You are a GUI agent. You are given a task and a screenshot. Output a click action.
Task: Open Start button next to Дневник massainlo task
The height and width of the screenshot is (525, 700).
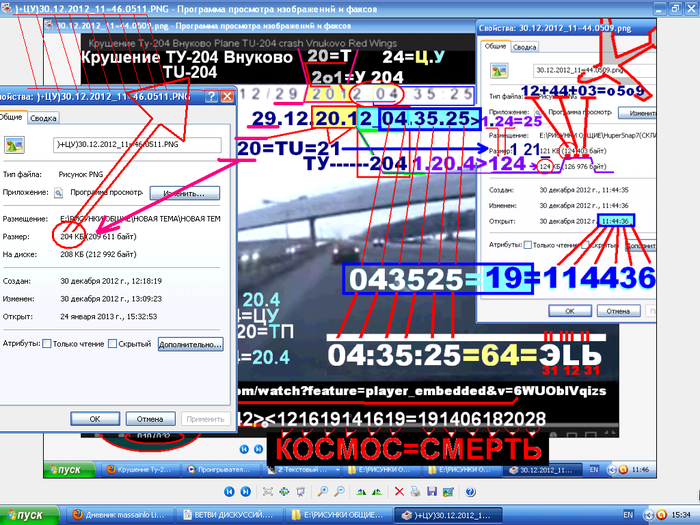29,515
